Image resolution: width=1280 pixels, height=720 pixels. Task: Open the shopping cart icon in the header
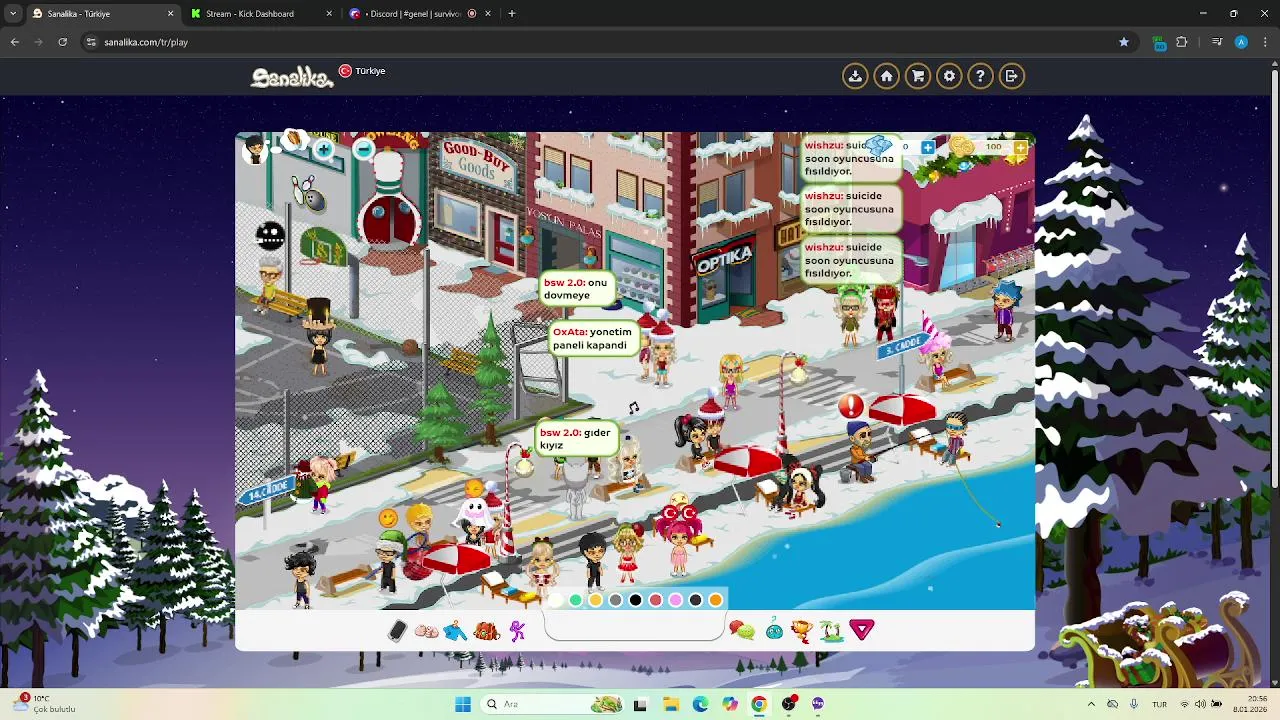(x=918, y=76)
